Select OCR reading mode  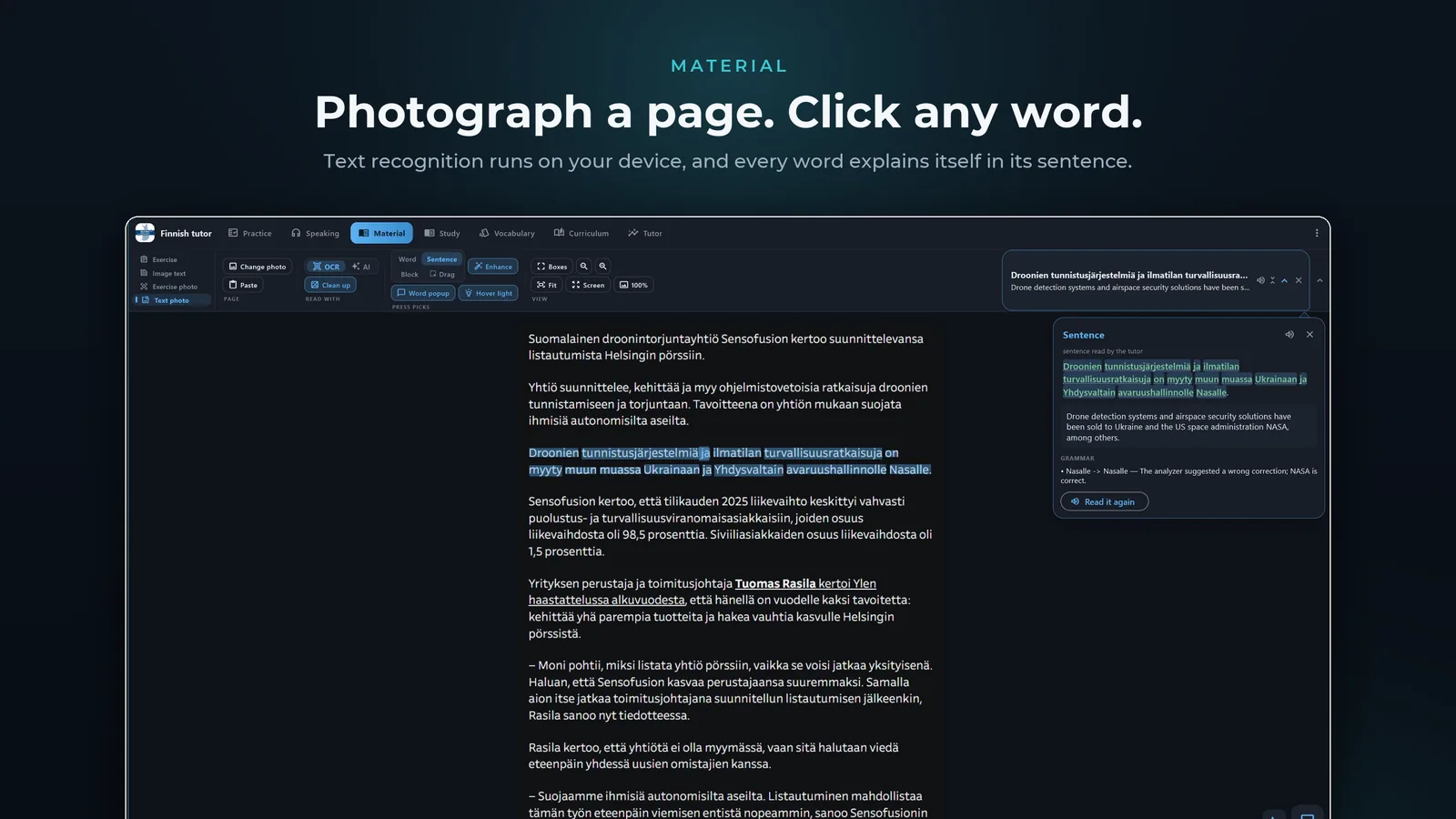tap(326, 267)
